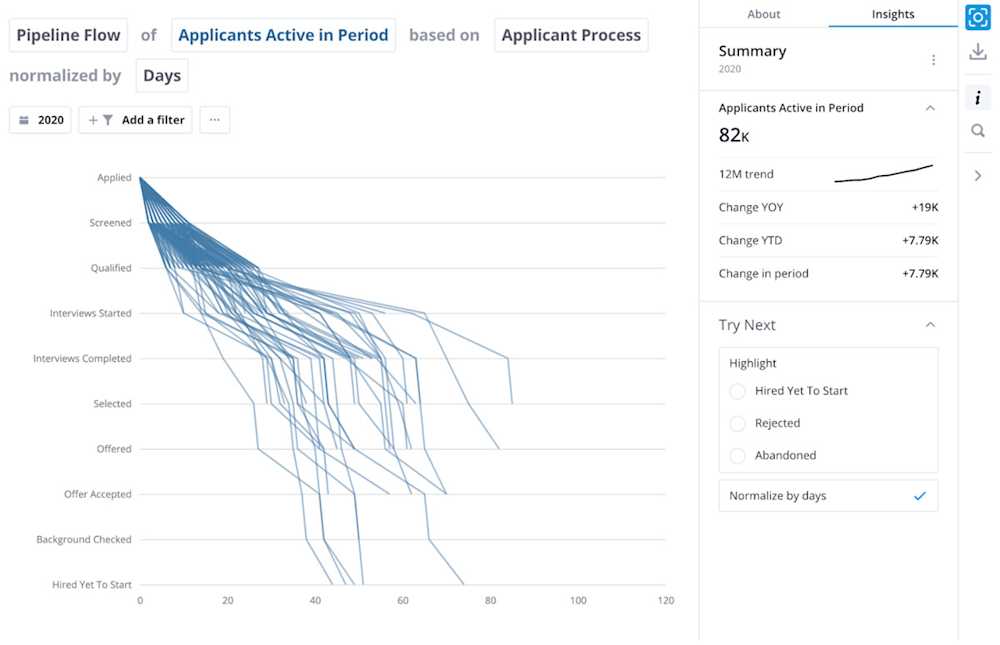This screenshot has height=645, width=1000.
Task: Select the Rejected highlight option
Action: pyautogui.click(x=737, y=423)
